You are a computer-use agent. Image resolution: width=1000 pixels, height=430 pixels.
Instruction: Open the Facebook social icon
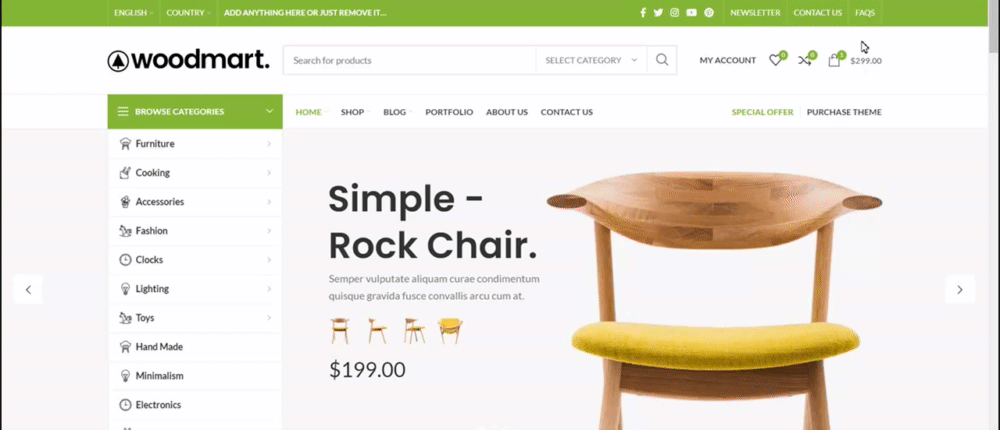[643, 13]
